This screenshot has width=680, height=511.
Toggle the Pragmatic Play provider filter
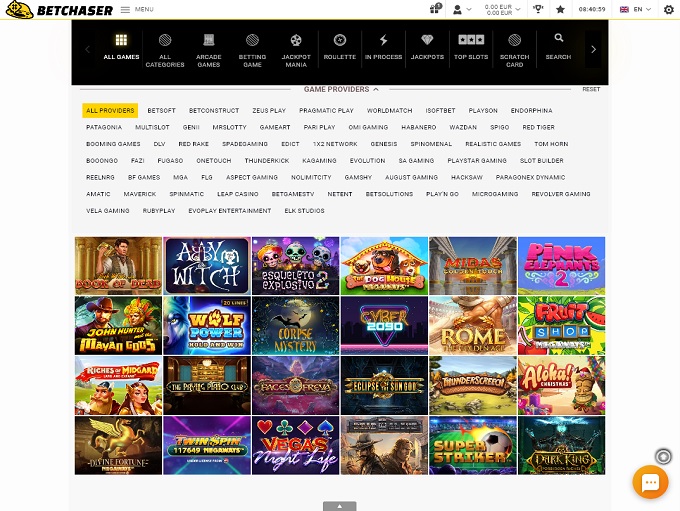pyautogui.click(x=326, y=111)
